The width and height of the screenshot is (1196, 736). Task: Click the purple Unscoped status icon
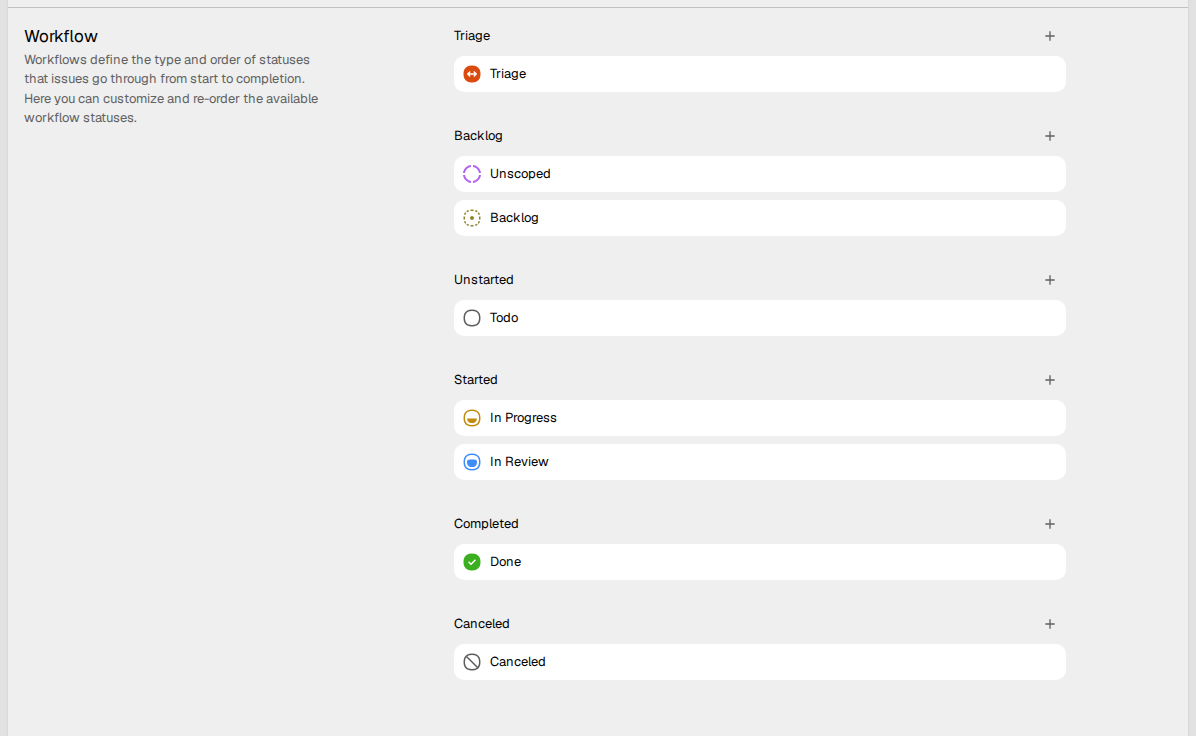point(472,174)
